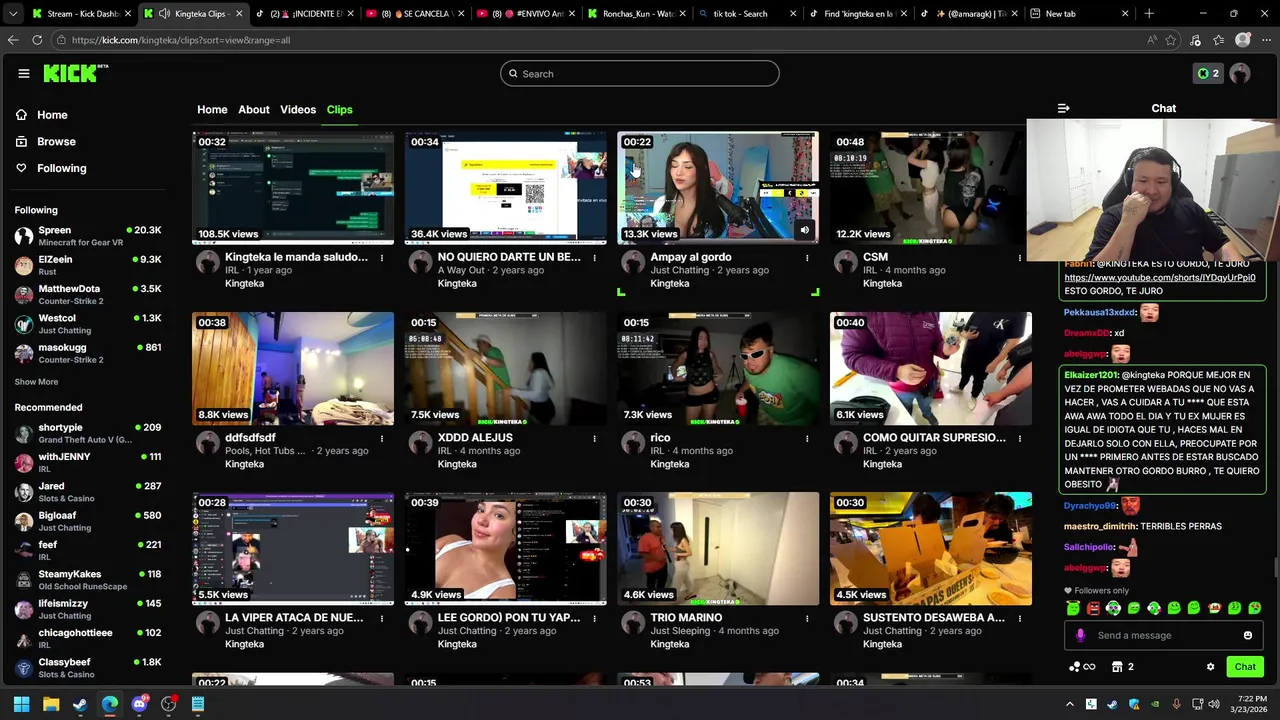Open the taskbar clock showing 7:22 PM
The height and width of the screenshot is (720, 1280).
[x=1252, y=704]
